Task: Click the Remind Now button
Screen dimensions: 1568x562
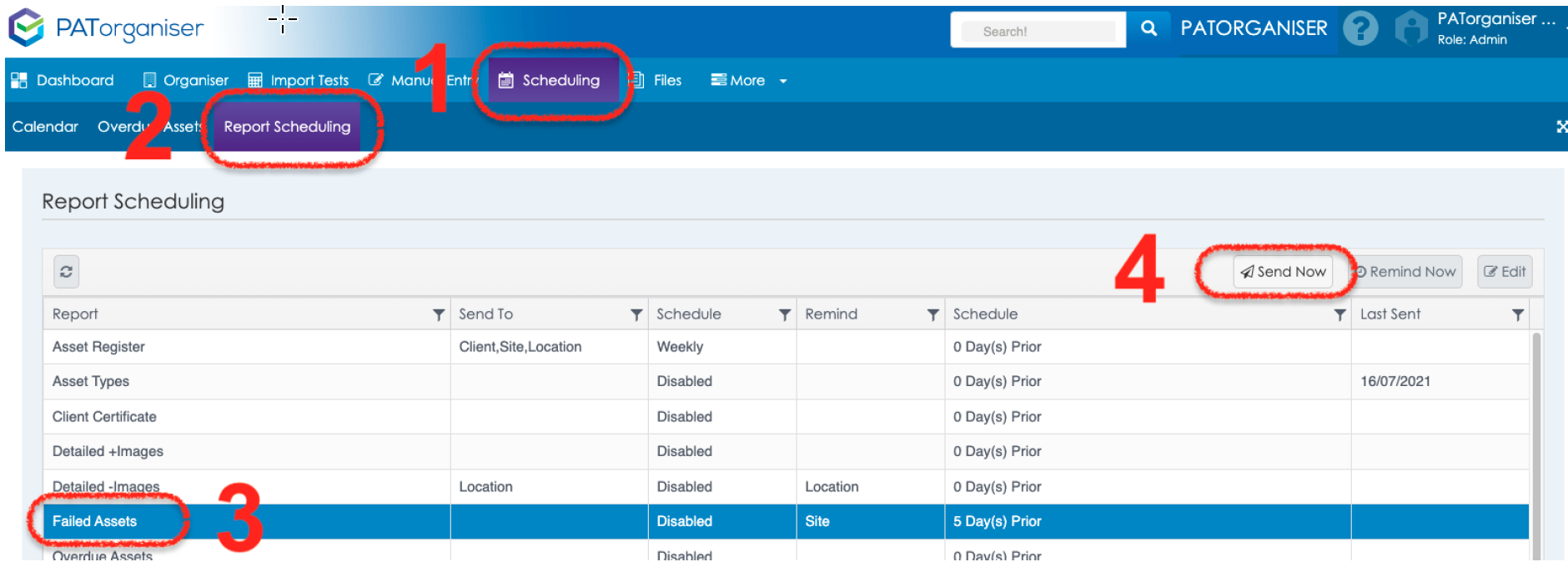Action: (x=1405, y=272)
